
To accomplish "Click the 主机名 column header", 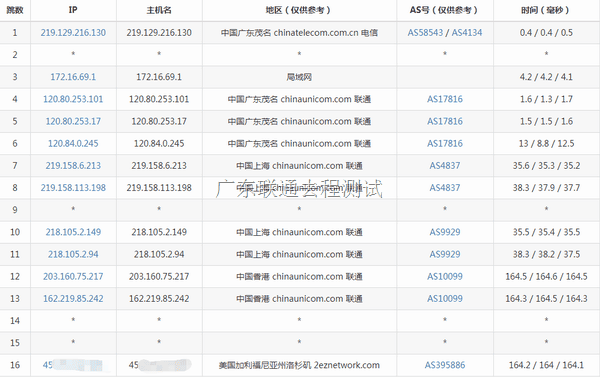I will (159, 10).
